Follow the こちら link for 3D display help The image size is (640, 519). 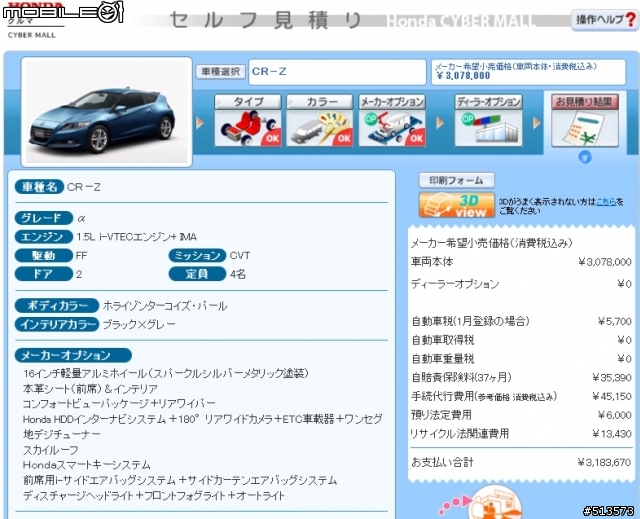pos(606,201)
